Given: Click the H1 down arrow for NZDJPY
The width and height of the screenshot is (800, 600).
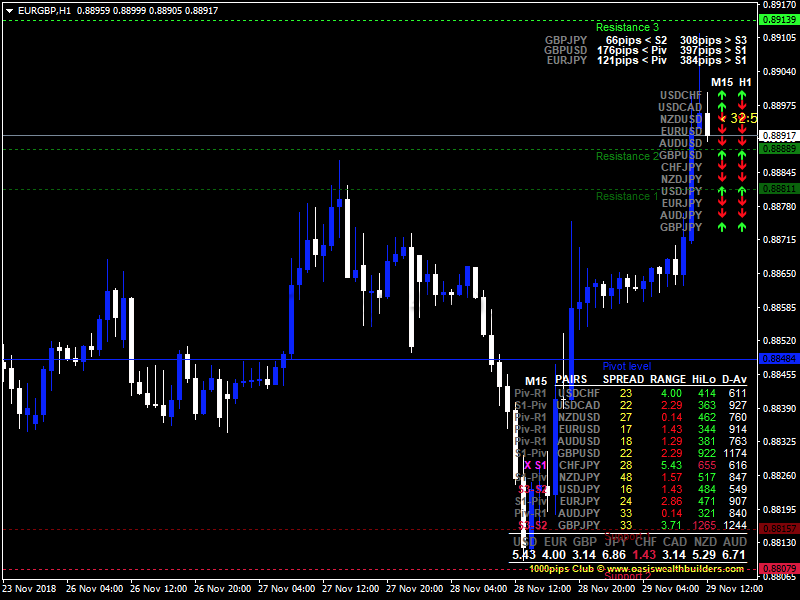Looking at the screenshot, I should 742,179.
